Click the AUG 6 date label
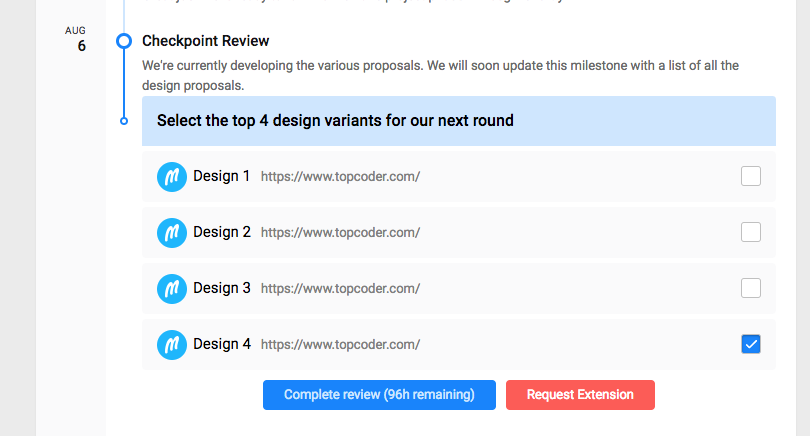Screen dimensions: 810x436 [76, 39]
